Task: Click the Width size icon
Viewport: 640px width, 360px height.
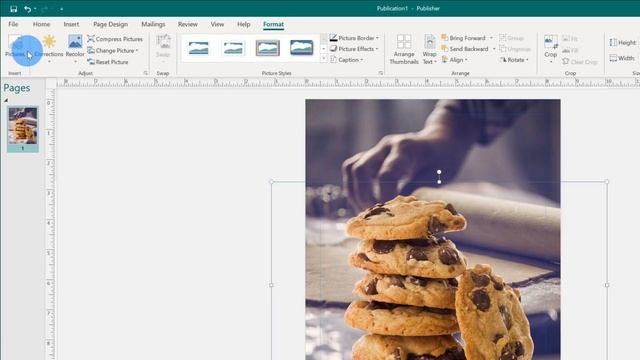Action: 613,58
